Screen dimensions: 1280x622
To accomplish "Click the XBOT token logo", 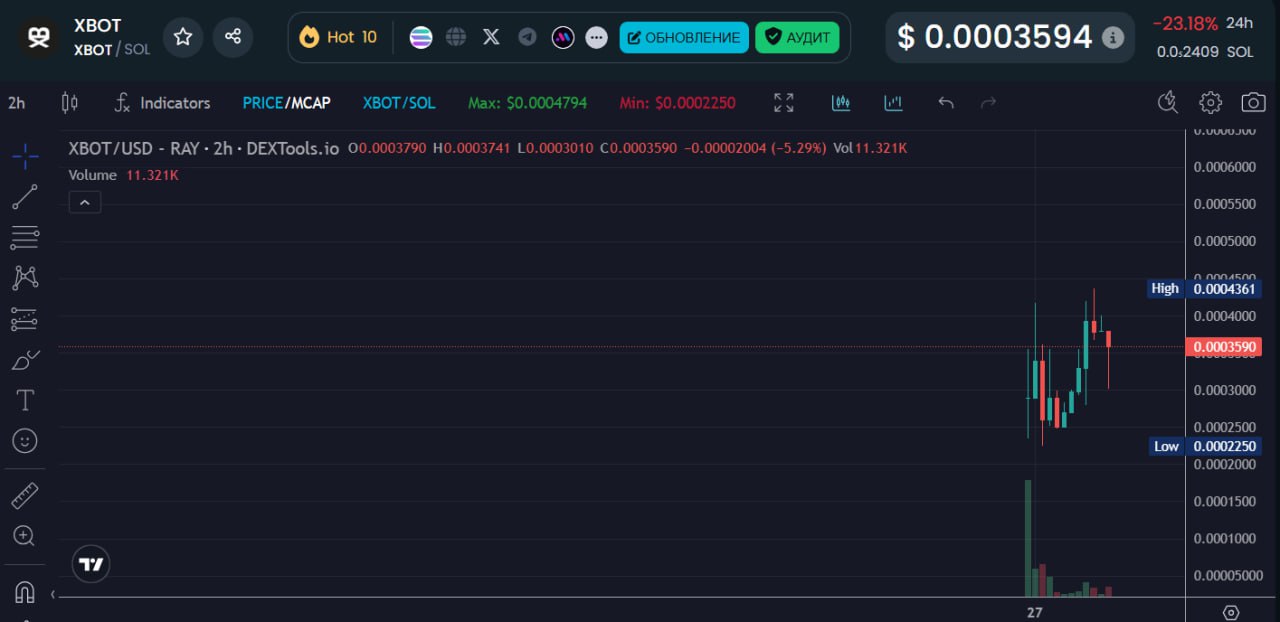I will 39,37.
